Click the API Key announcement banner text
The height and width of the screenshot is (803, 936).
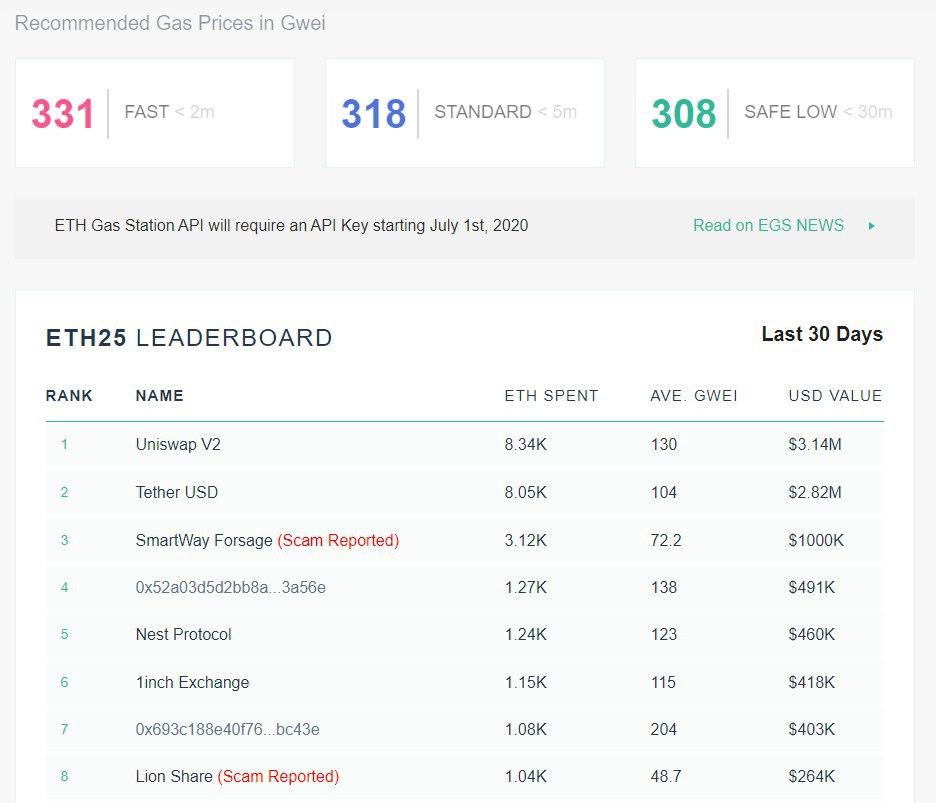pos(291,226)
